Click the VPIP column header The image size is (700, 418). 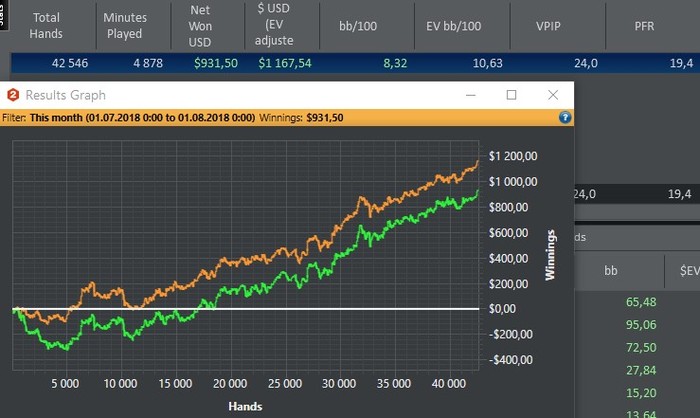coord(548,26)
